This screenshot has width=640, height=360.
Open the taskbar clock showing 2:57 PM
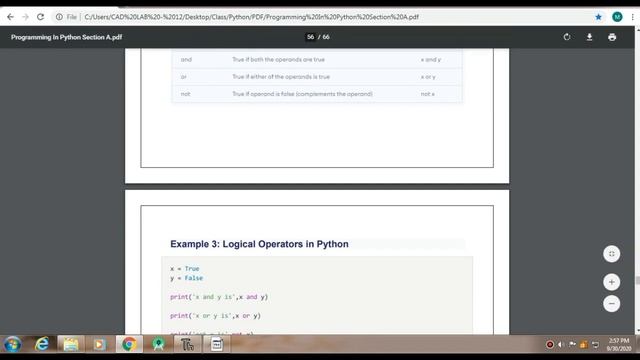(x=619, y=344)
